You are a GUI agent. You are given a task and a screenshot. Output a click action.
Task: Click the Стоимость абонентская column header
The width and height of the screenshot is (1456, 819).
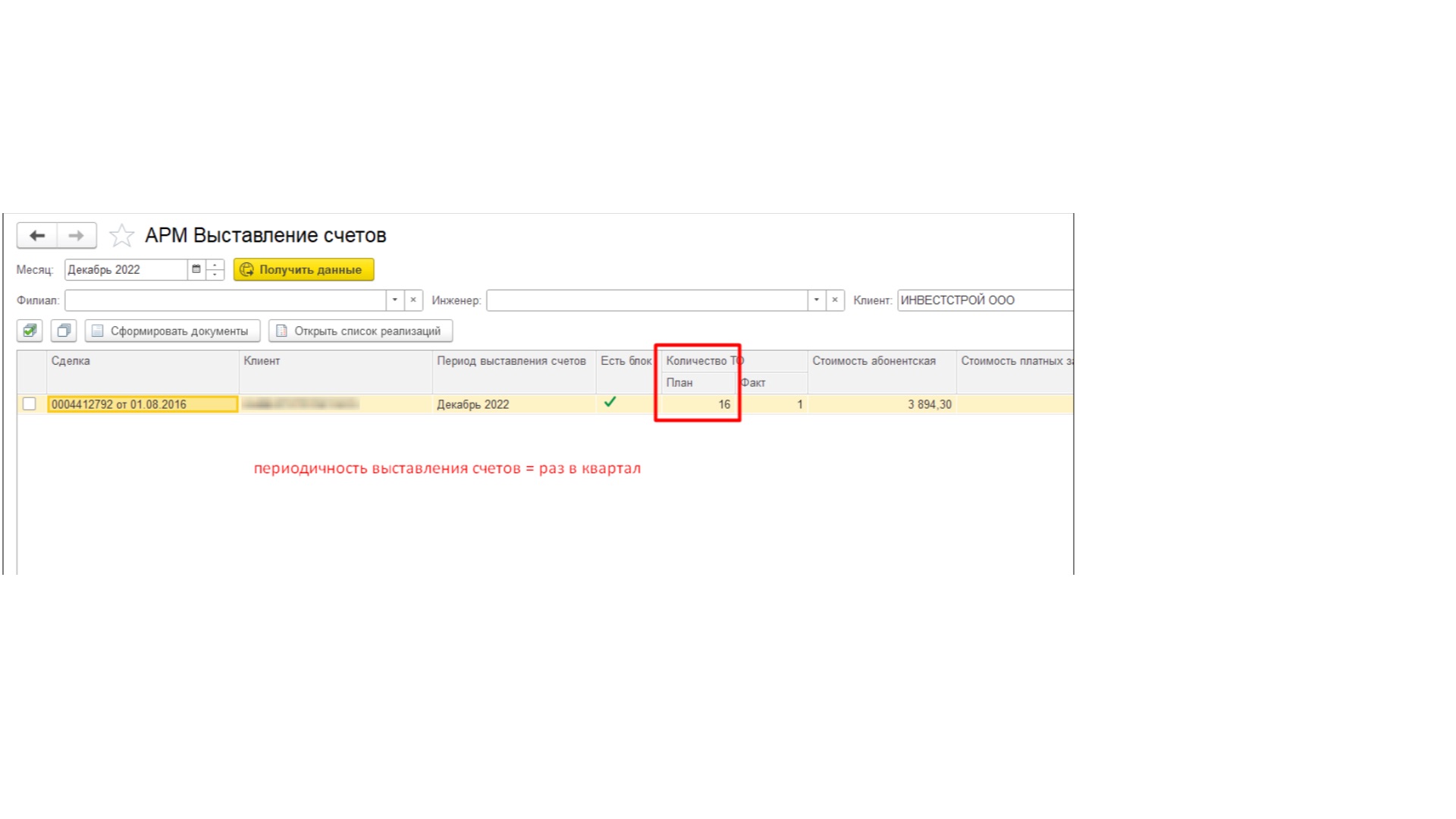(881, 372)
